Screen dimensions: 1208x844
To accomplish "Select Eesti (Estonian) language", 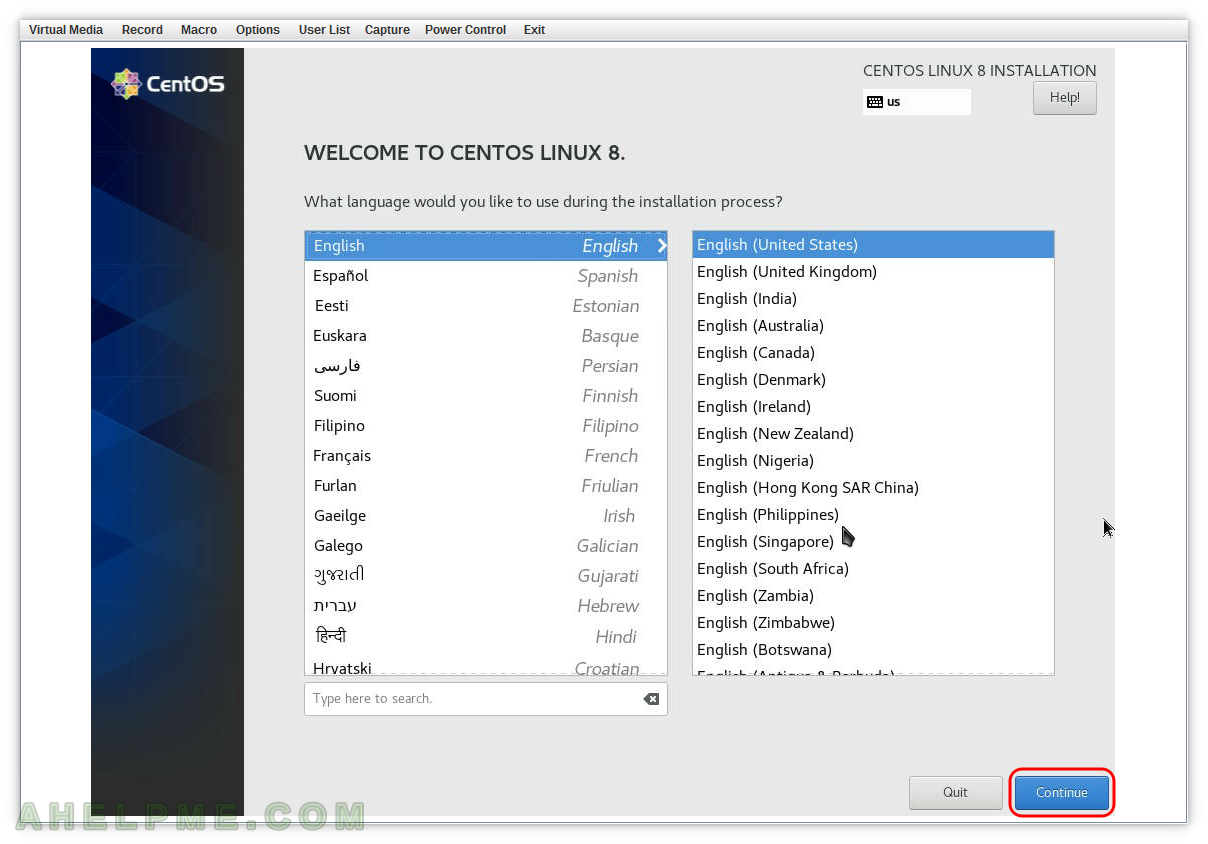I will (x=486, y=306).
